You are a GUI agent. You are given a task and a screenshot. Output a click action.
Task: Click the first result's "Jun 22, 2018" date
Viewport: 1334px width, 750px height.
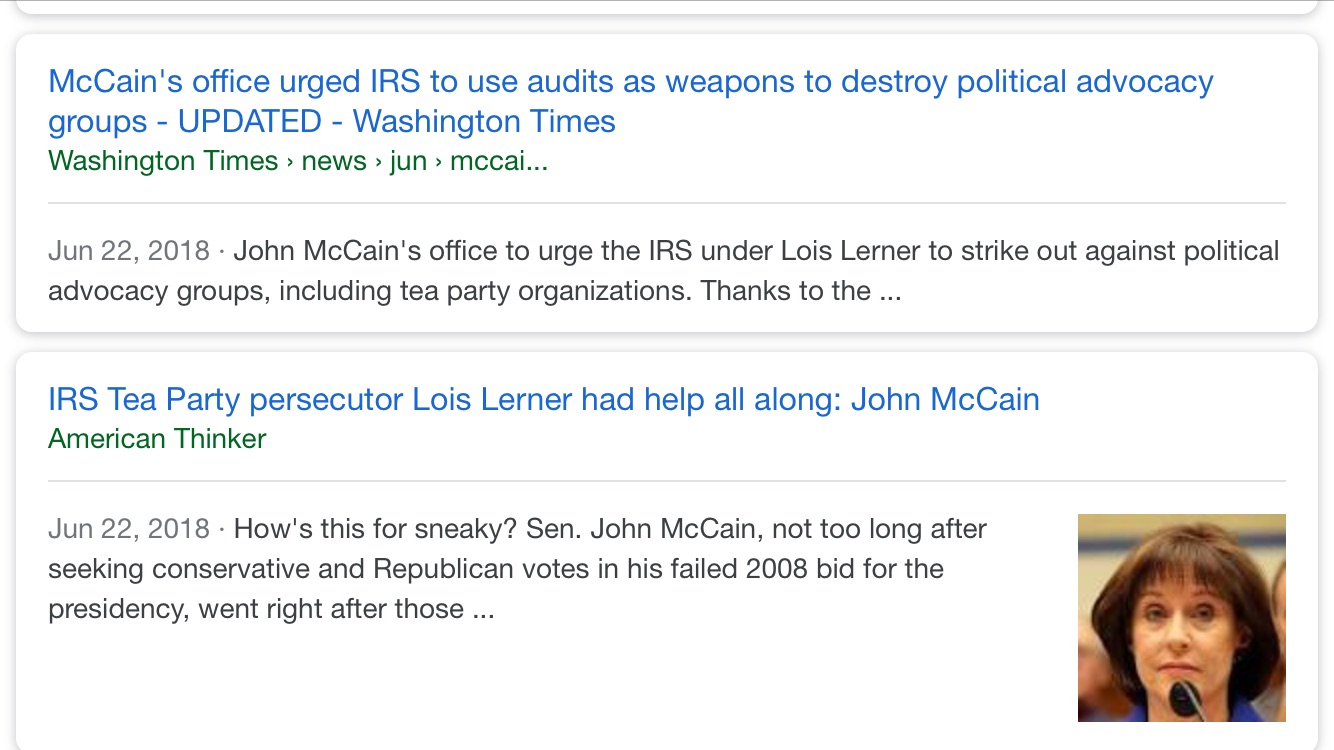point(129,250)
